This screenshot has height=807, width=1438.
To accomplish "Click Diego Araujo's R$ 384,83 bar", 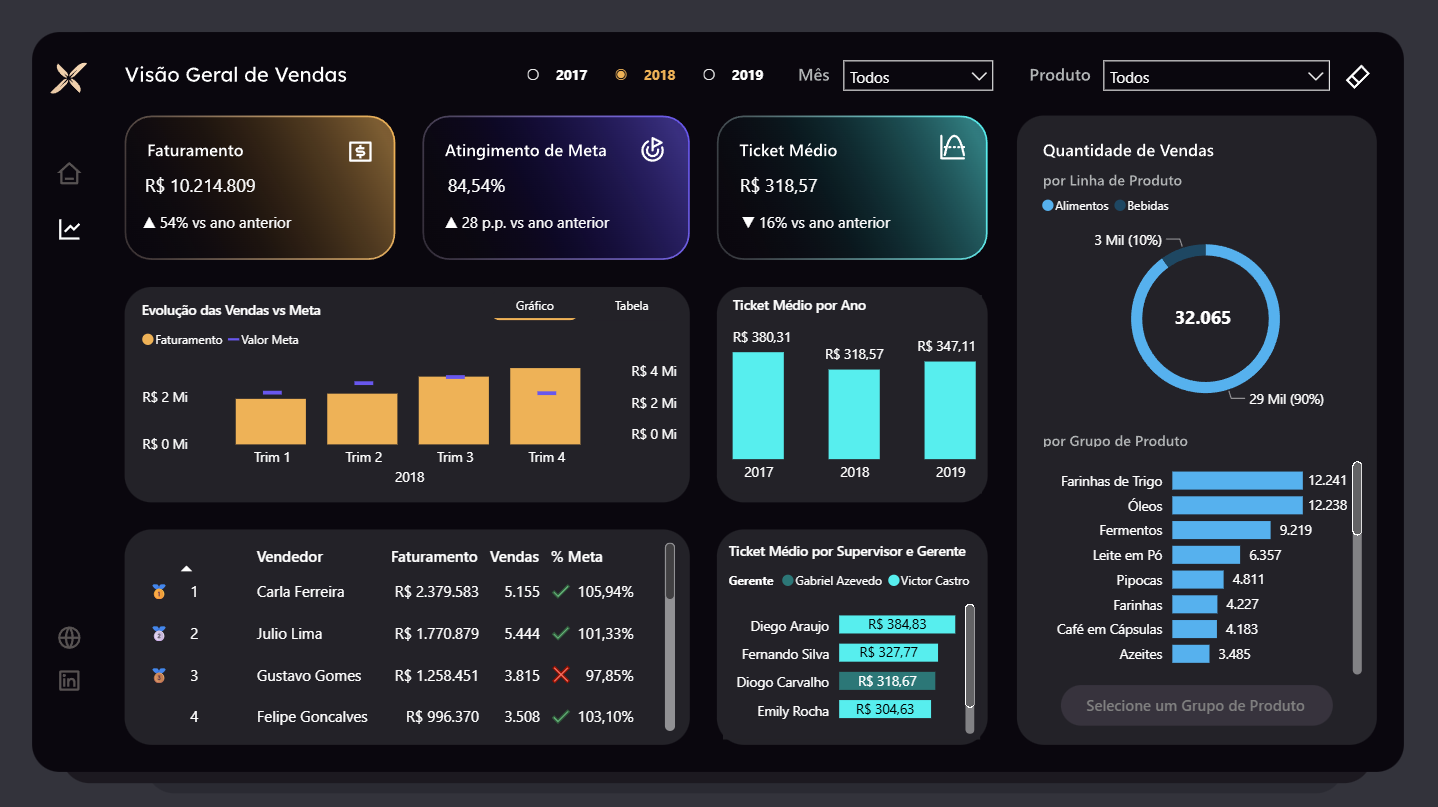I will point(897,625).
